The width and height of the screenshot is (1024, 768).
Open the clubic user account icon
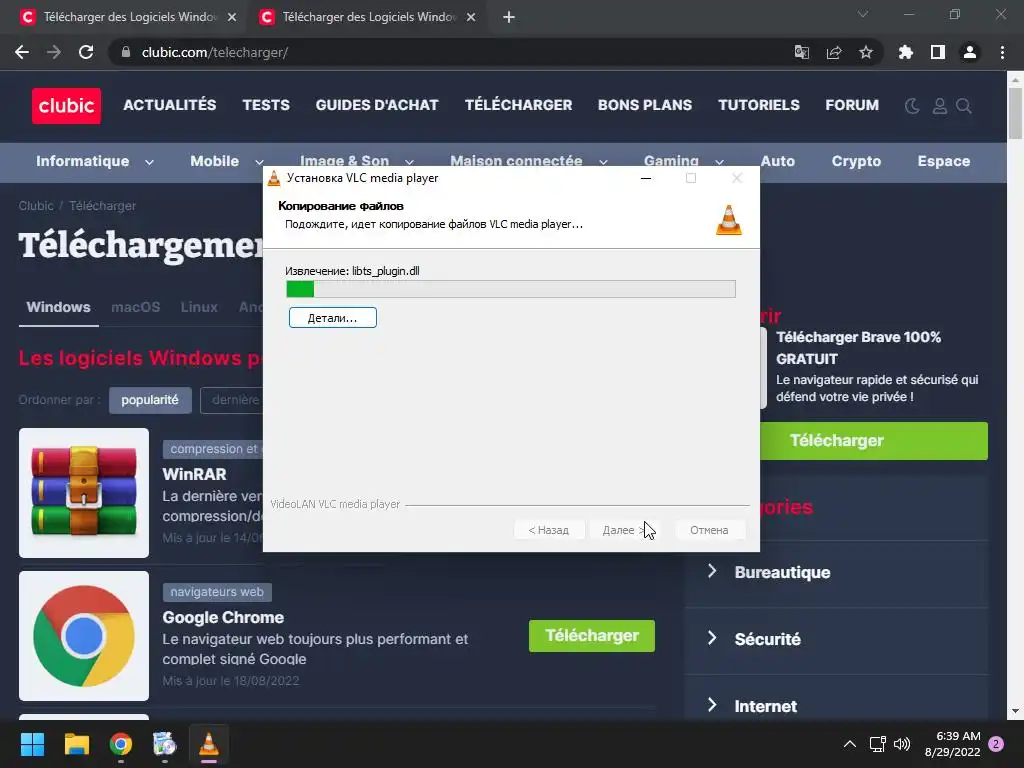940,106
